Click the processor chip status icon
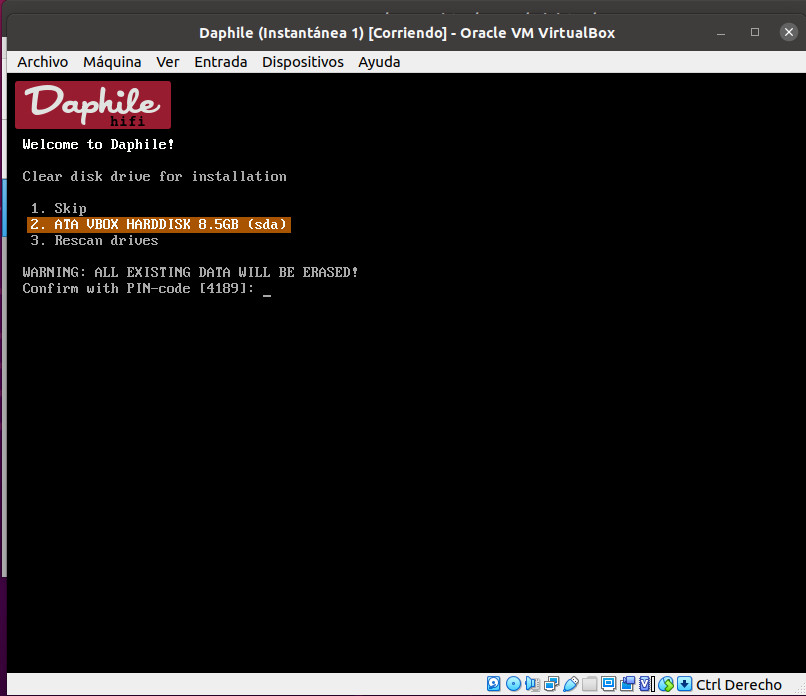 point(646,684)
